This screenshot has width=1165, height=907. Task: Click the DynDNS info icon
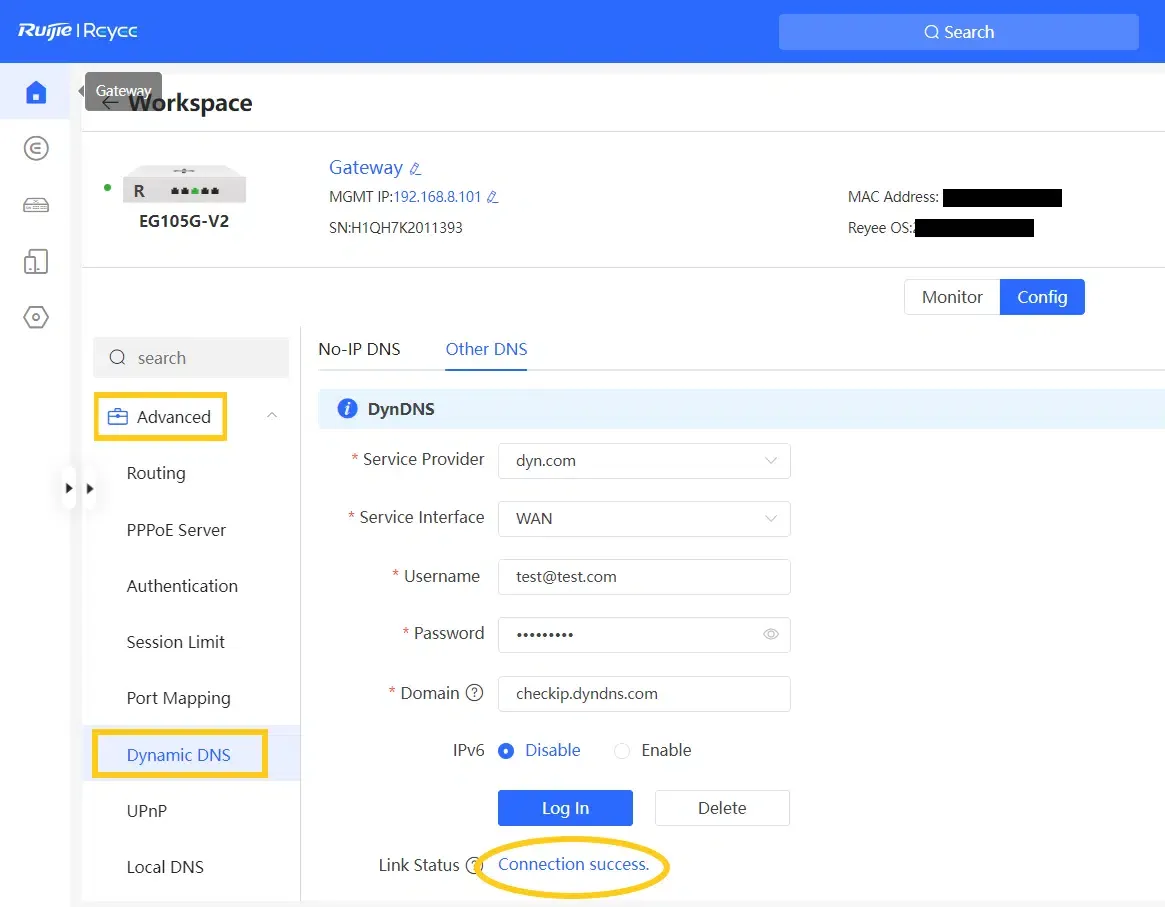[347, 409]
